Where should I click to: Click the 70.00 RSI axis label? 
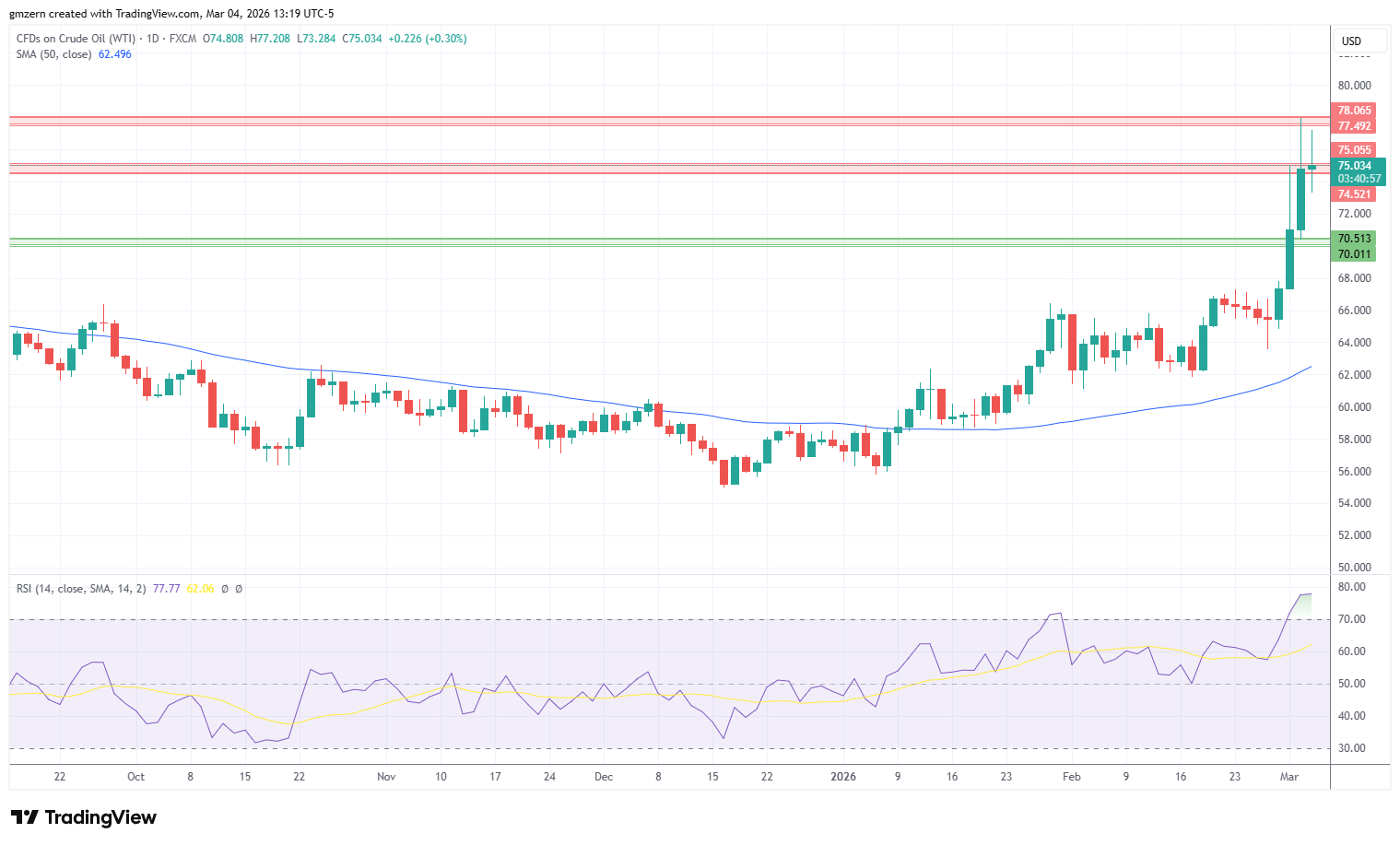pos(1352,619)
